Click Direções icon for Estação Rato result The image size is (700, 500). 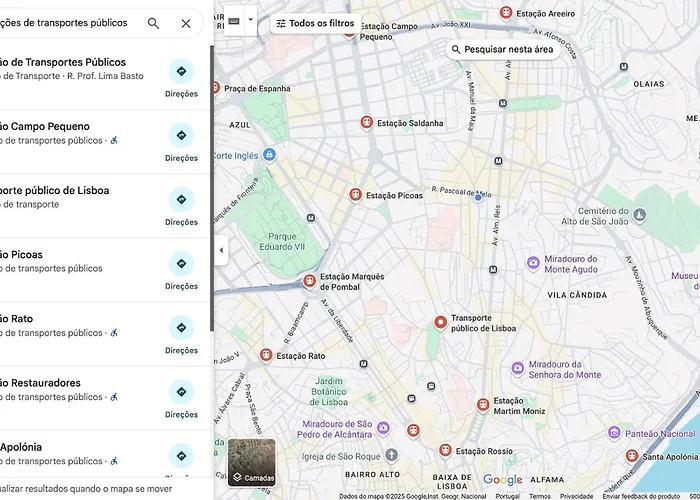tap(181, 327)
